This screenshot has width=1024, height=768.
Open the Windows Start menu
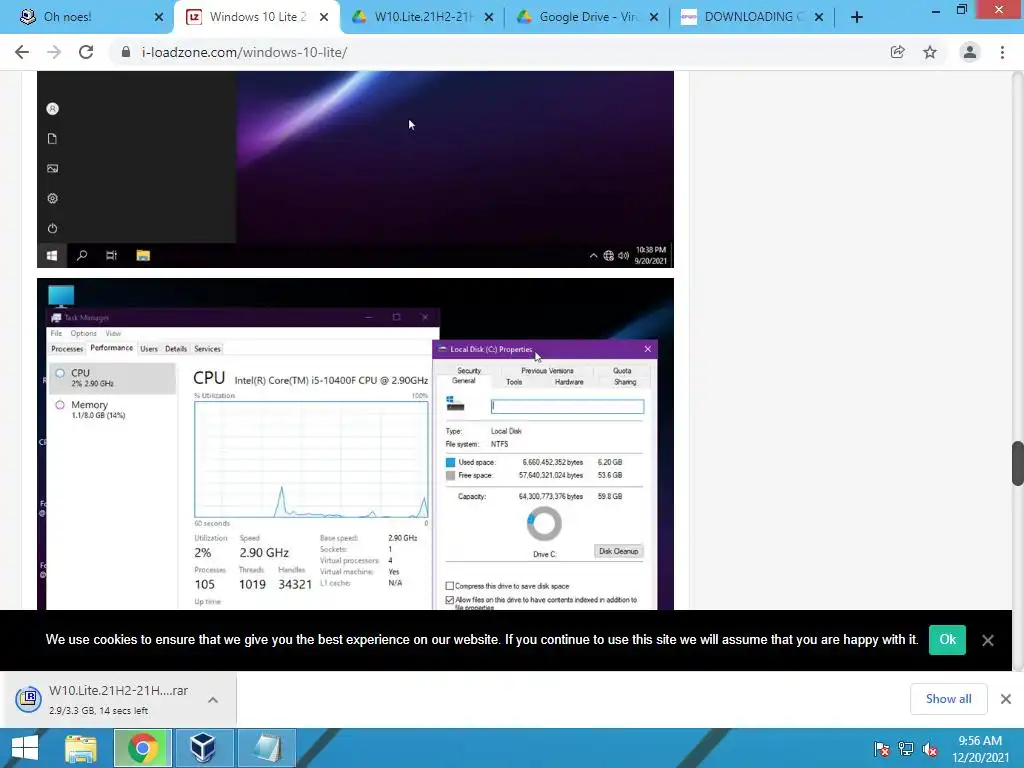click(x=25, y=748)
